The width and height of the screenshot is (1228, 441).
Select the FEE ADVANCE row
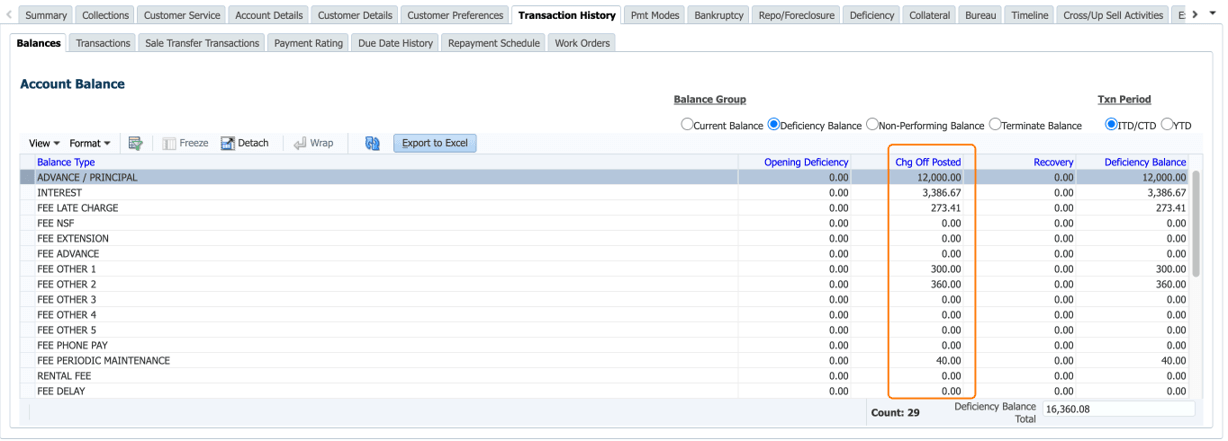click(605, 254)
